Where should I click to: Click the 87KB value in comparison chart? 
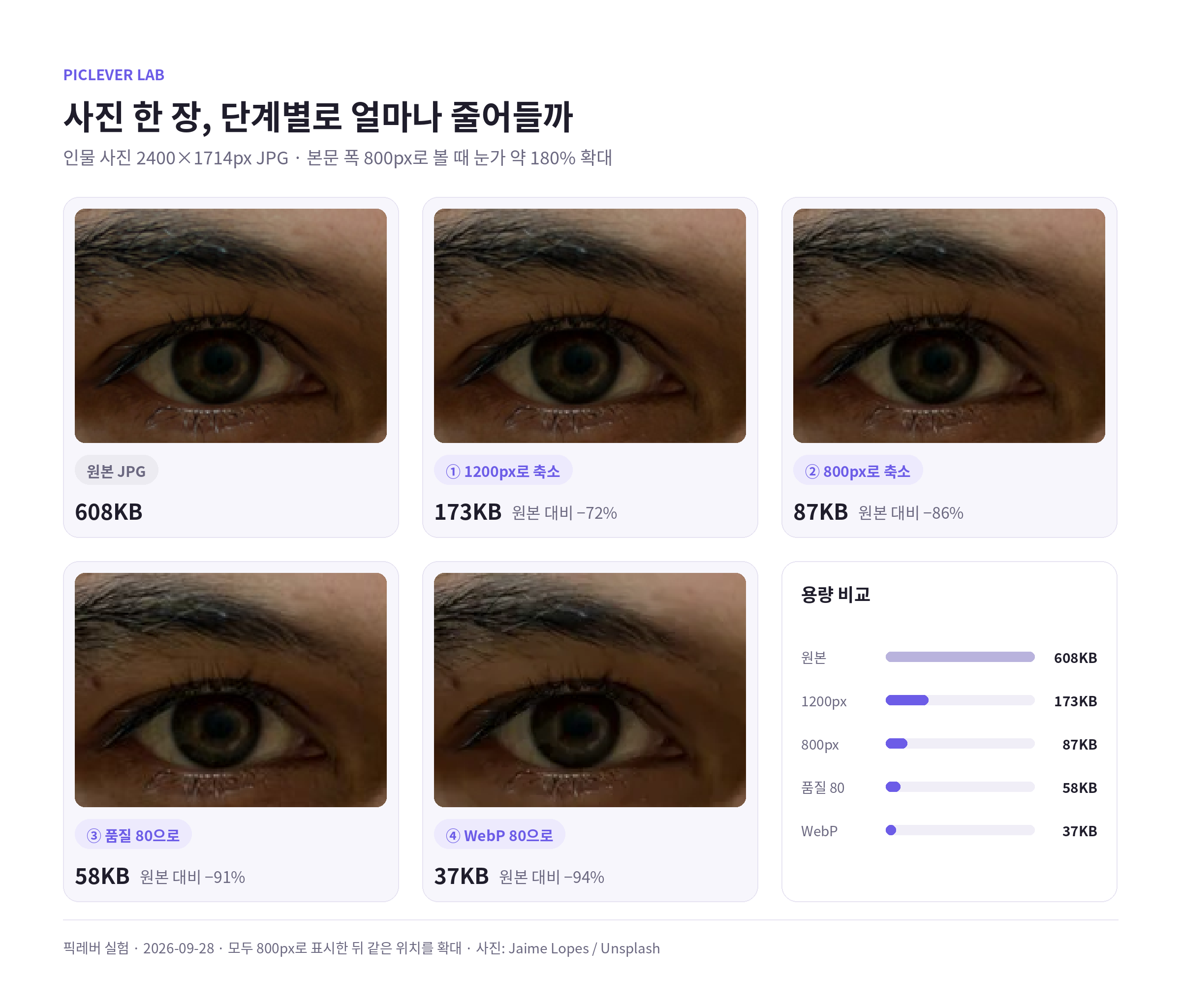[x=1080, y=745]
